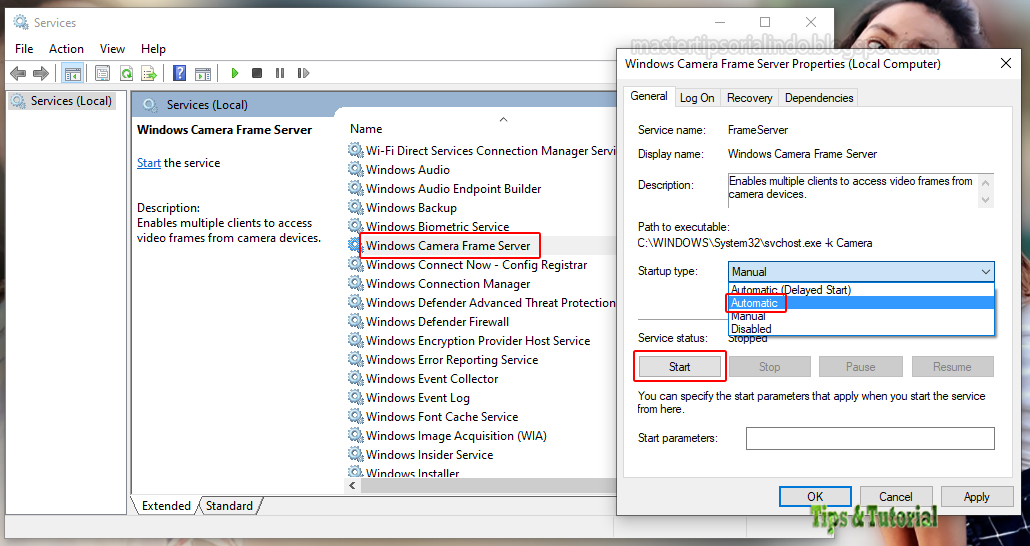Click the Start the service link
Image resolution: width=1030 pixels, height=546 pixels.
coord(149,163)
